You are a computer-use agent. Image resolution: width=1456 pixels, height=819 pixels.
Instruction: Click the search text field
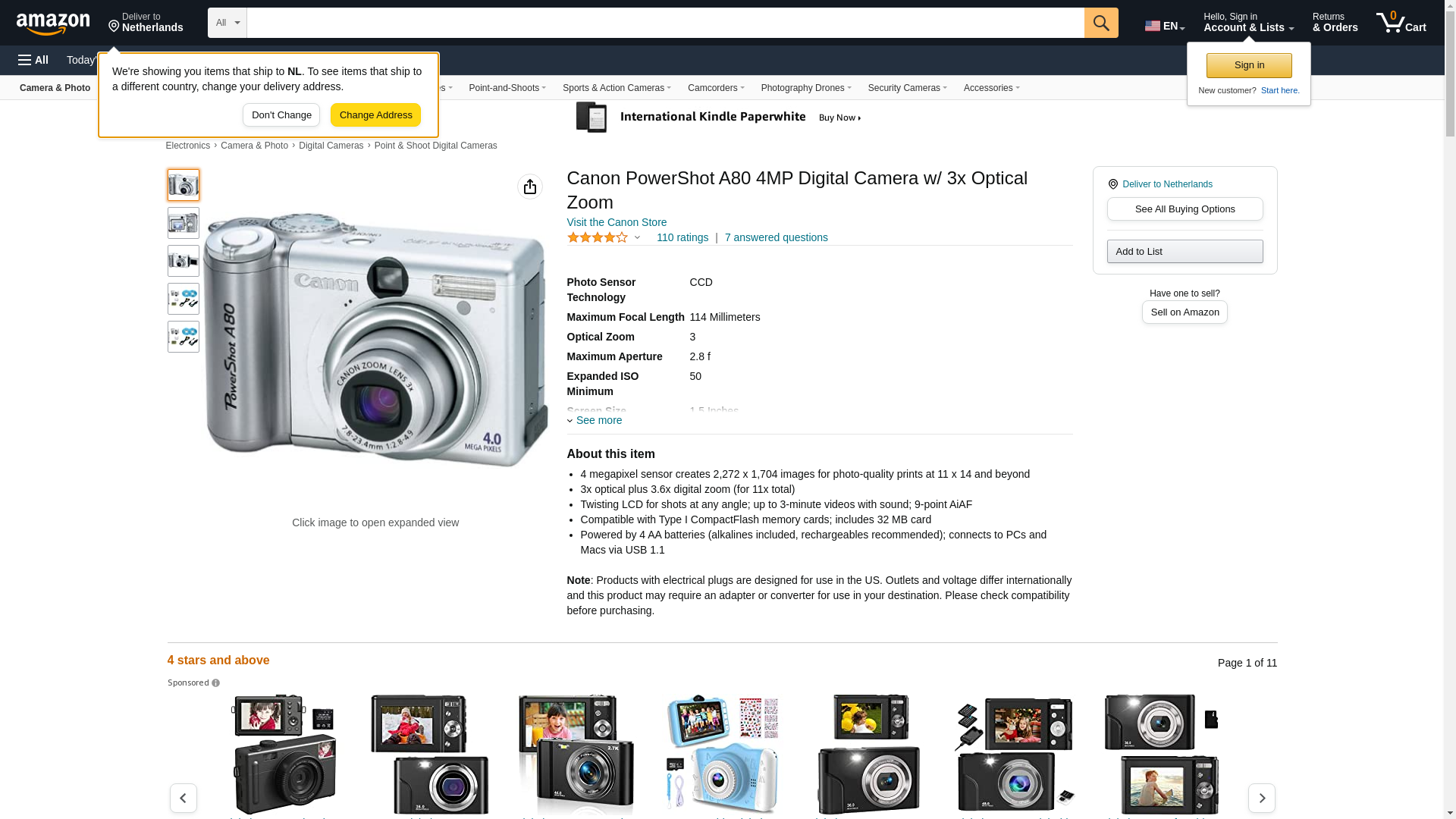coord(665,23)
